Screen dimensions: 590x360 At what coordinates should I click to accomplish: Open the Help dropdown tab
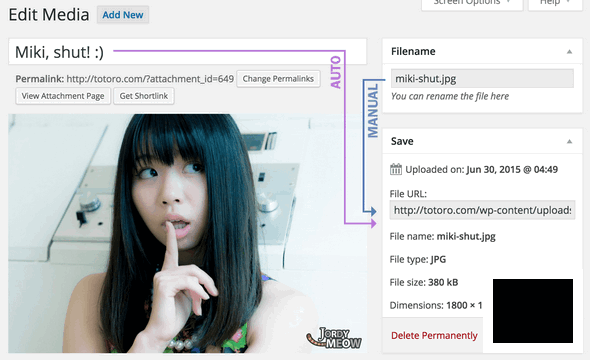[555, 4]
